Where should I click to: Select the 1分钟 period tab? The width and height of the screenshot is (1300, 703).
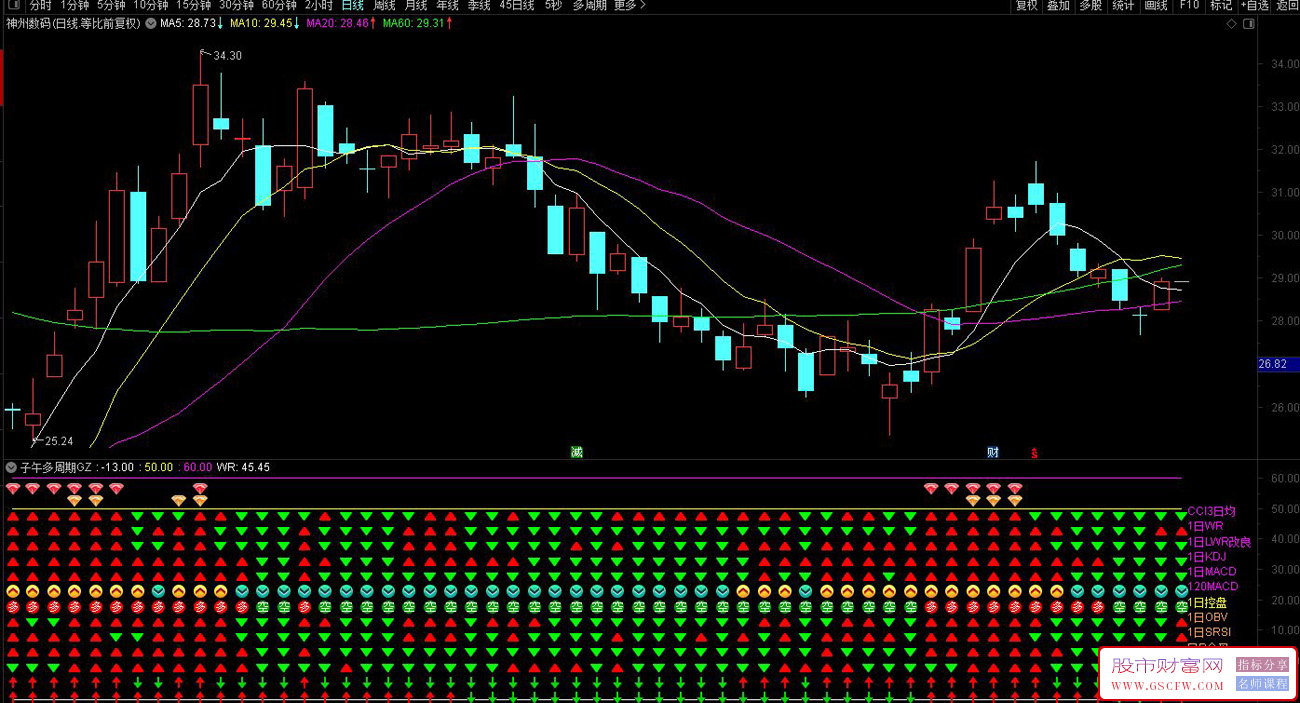[x=75, y=5]
